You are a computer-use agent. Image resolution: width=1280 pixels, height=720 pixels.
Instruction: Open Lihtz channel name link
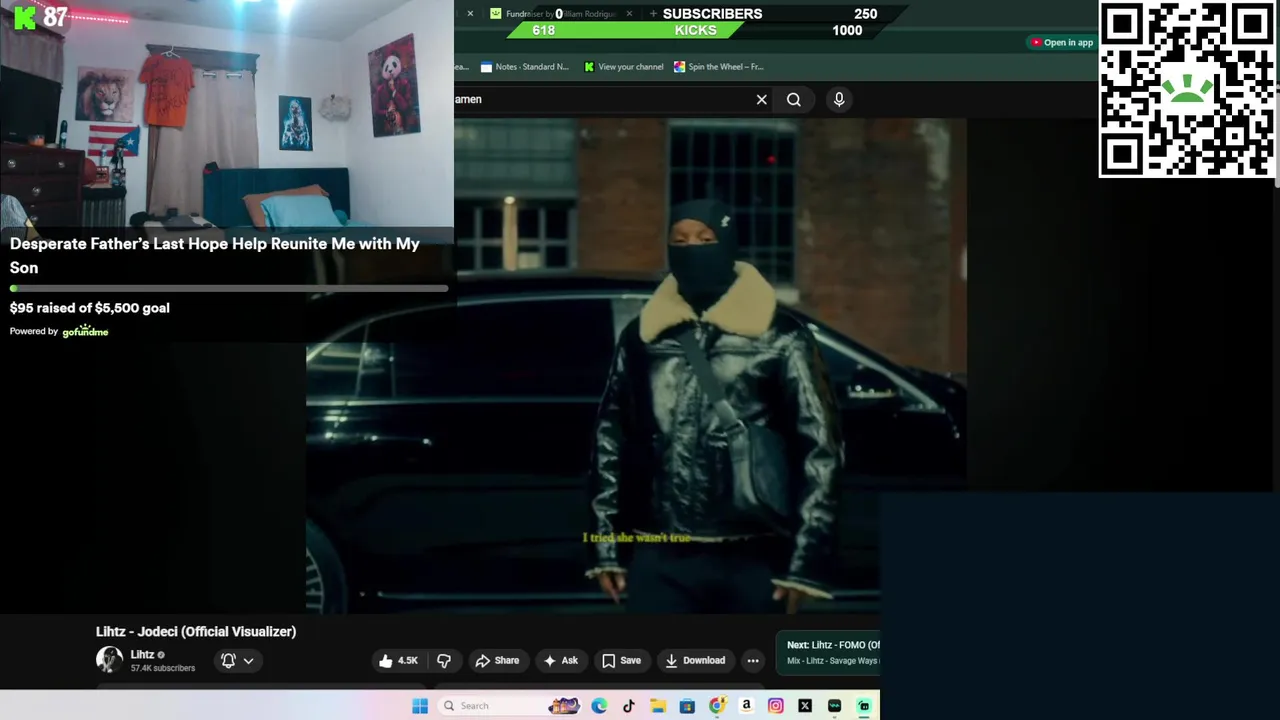(142, 655)
